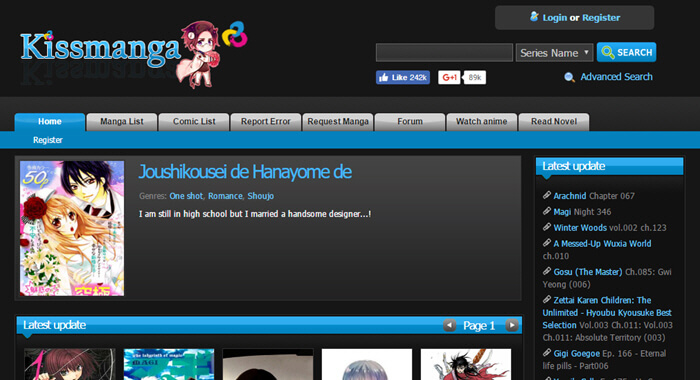The image size is (700, 380).
Task: Open the Joushikousei de Hanayome de title link
Action: (245, 172)
